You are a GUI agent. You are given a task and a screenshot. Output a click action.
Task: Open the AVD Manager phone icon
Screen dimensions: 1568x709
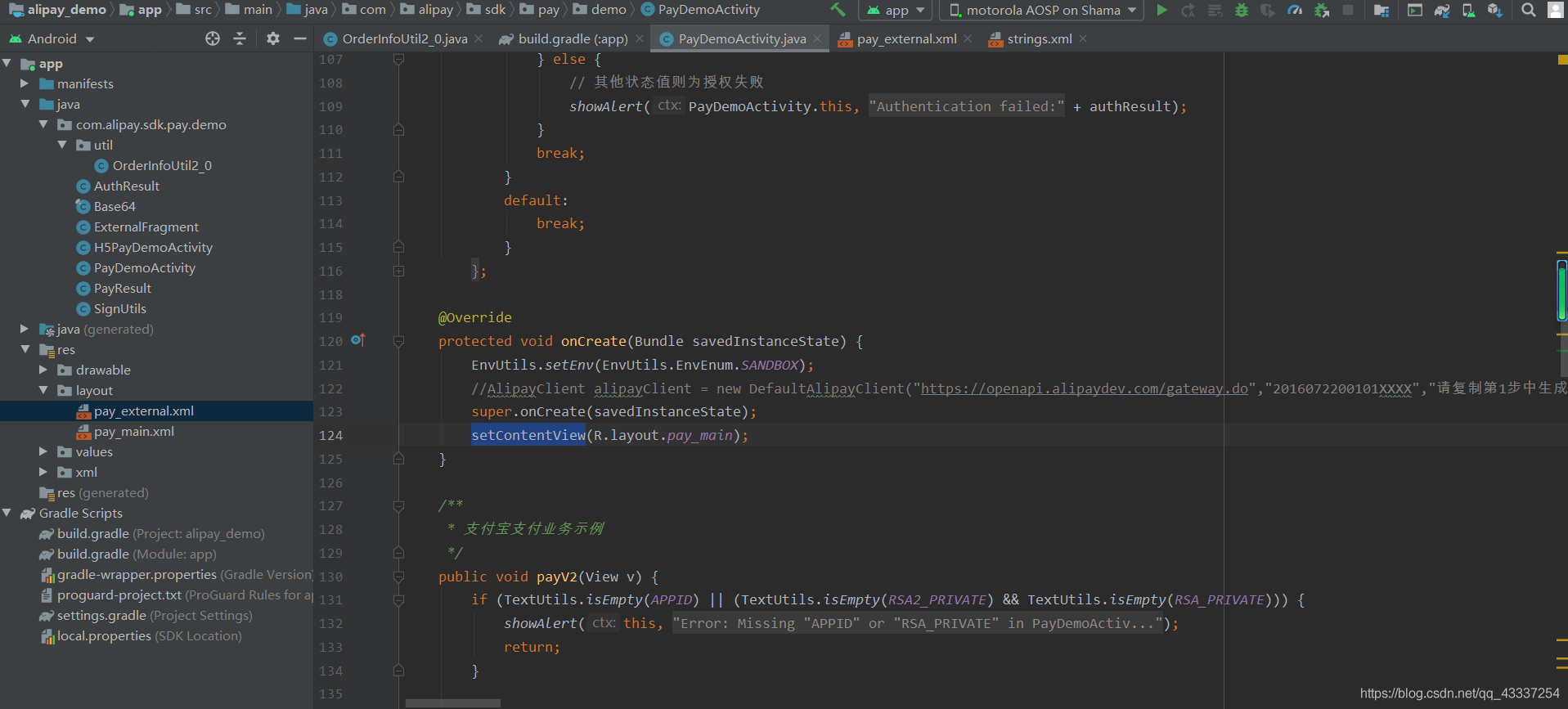[1469, 10]
